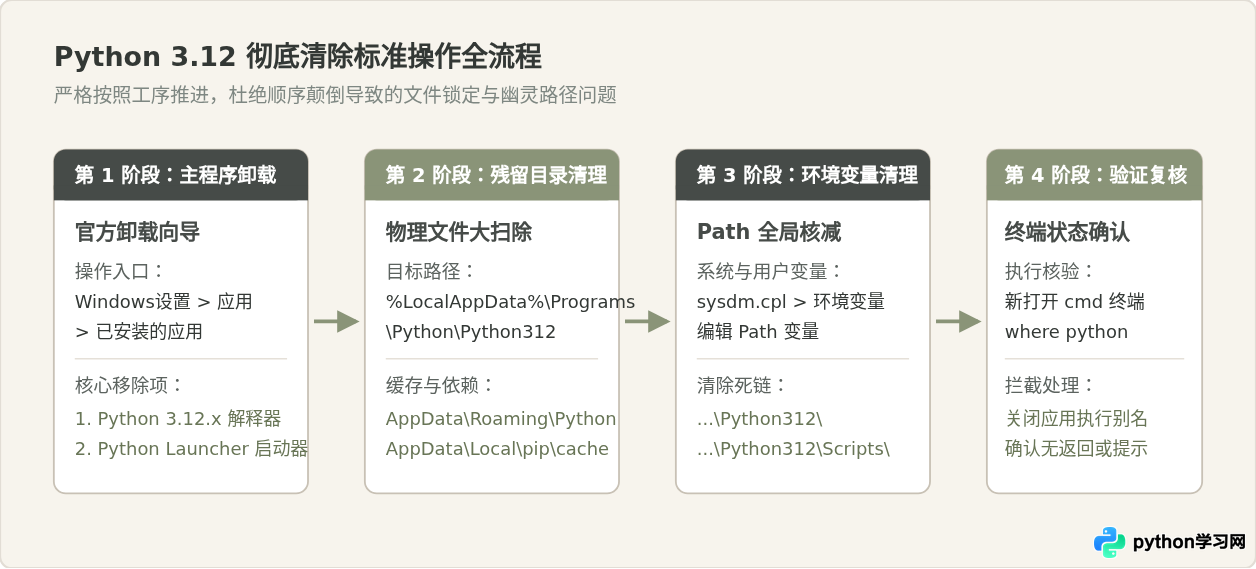Click the entry "...\Python312\Scripts\"
1256x569 pixels.
tap(793, 449)
